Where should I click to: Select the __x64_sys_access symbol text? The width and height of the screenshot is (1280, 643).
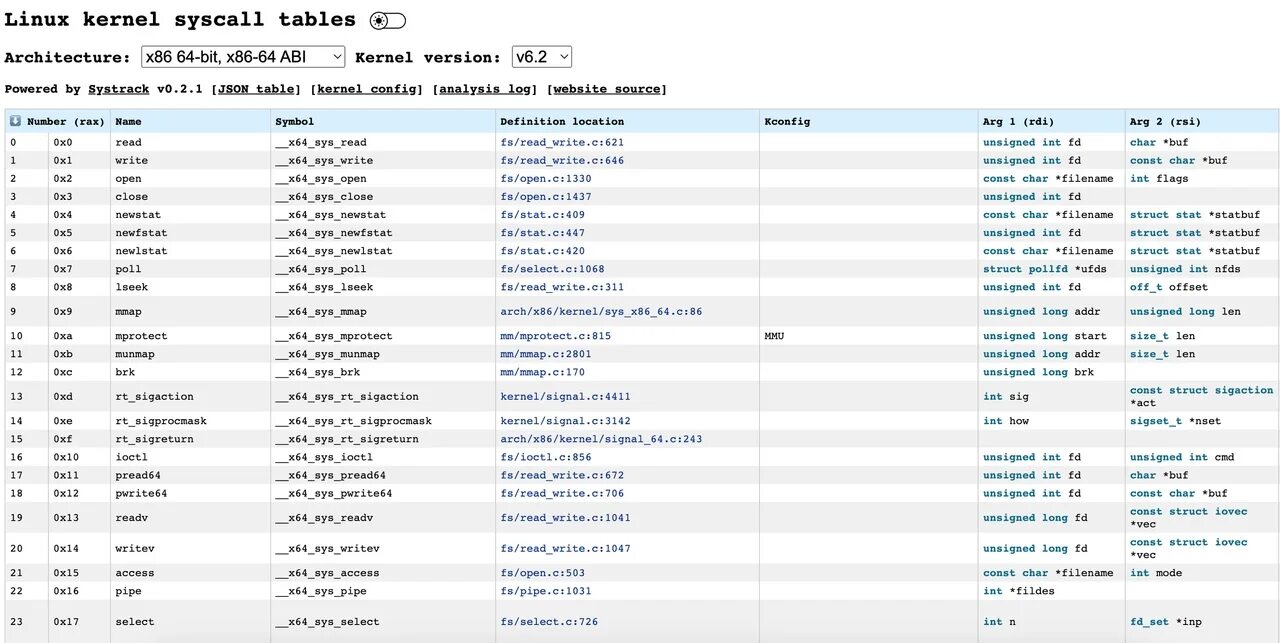coord(327,572)
